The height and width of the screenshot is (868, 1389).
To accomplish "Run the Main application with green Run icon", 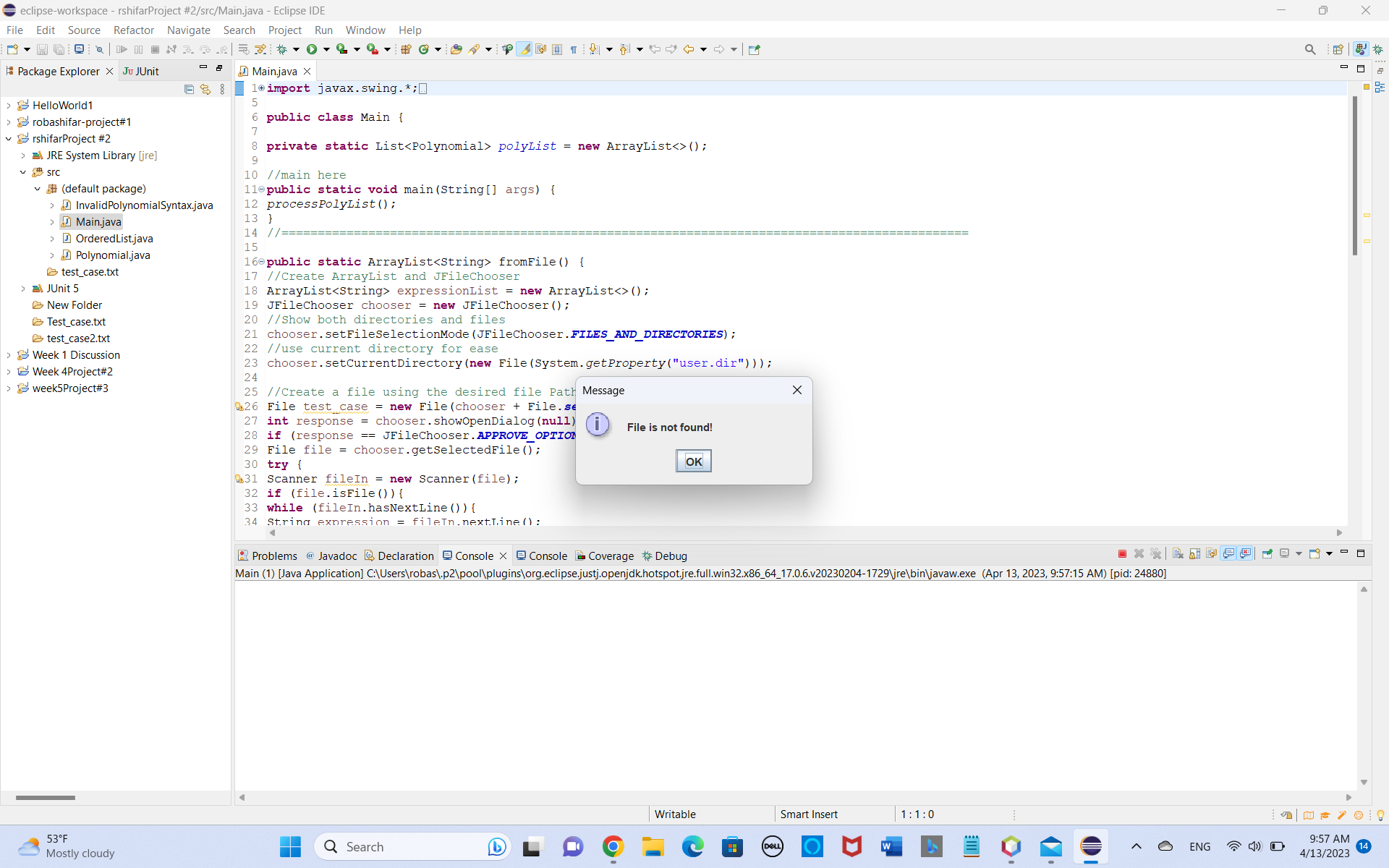I will pos(313,49).
